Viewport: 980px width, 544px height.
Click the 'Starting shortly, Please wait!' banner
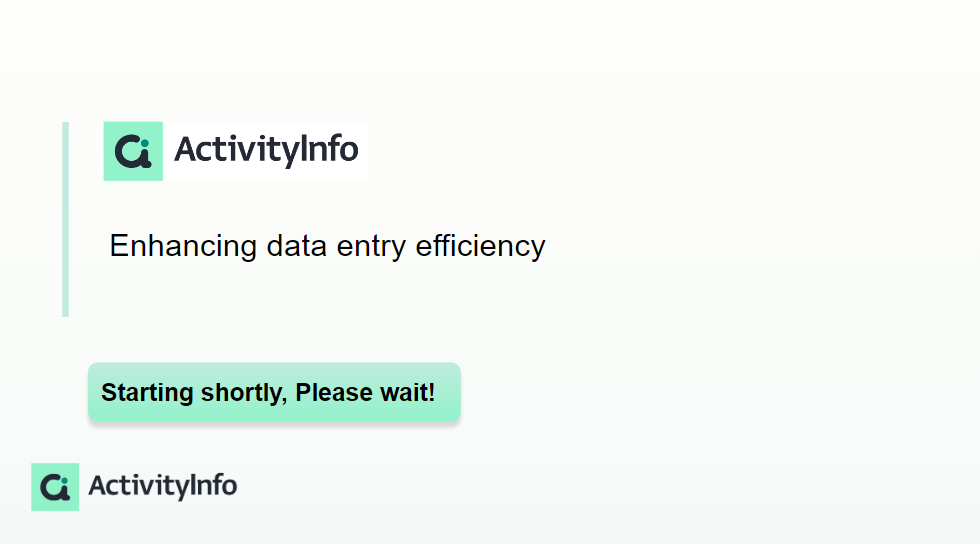[x=274, y=392]
